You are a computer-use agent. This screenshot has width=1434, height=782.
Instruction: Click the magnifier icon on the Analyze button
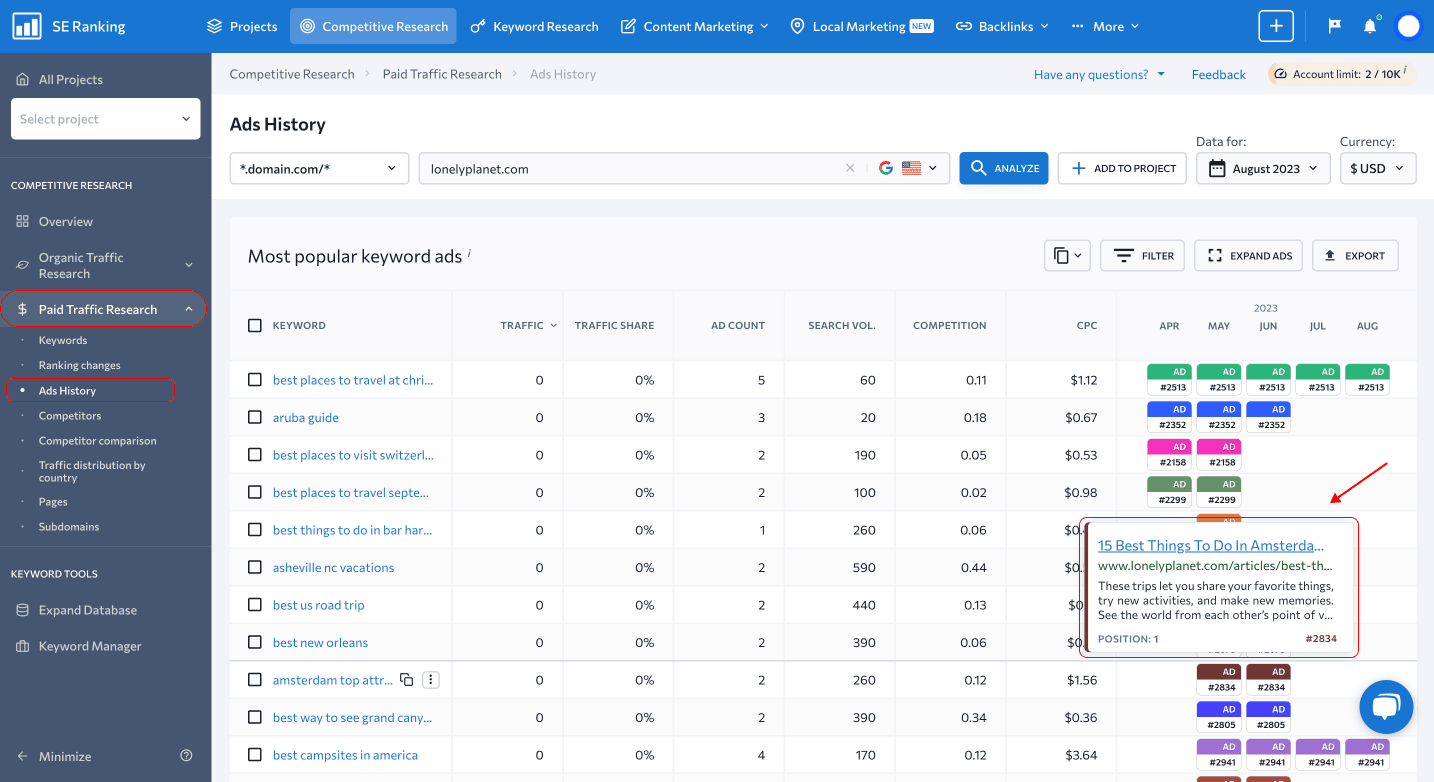pyautogui.click(x=978, y=168)
